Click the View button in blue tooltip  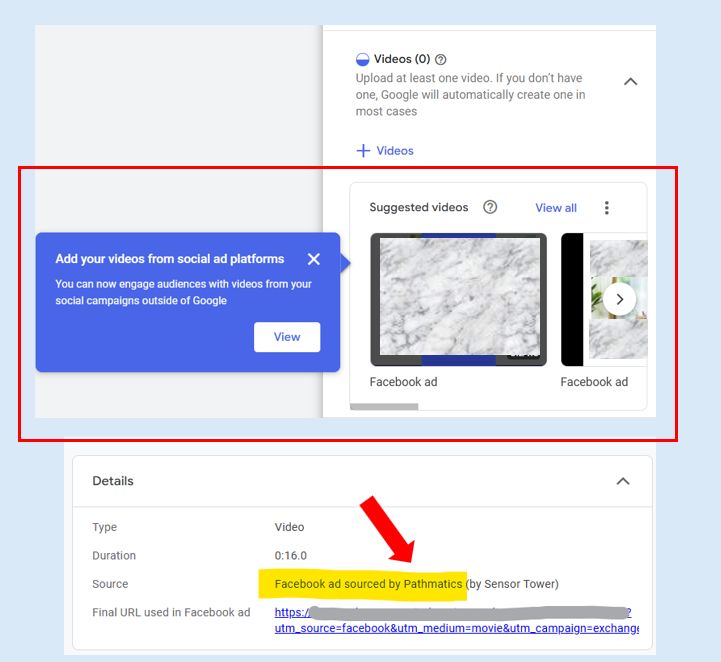[x=287, y=337]
